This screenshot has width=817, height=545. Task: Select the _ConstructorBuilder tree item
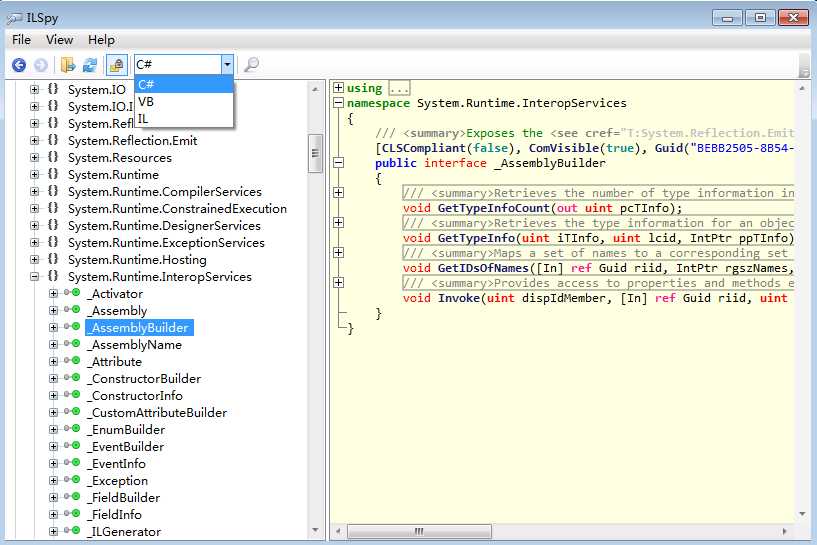[144, 379]
